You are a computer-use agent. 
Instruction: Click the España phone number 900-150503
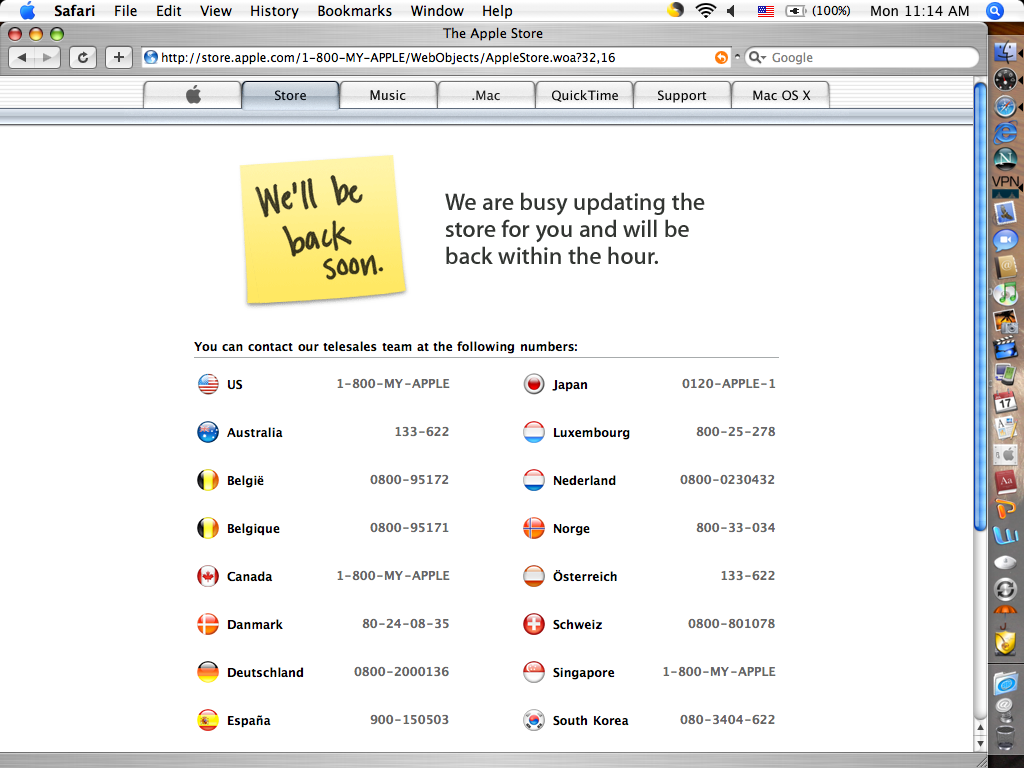[409, 720]
